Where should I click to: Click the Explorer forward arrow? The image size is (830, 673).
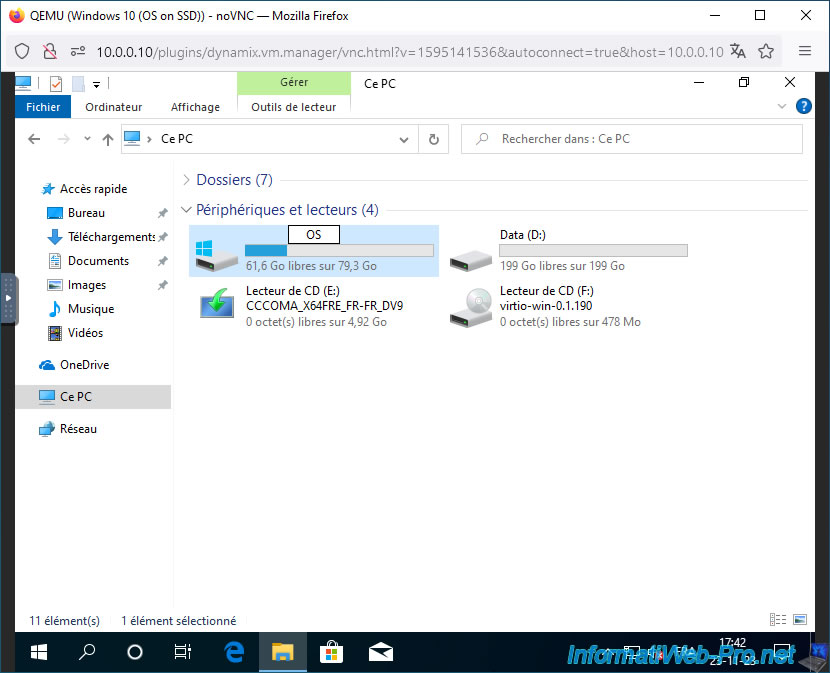64,139
